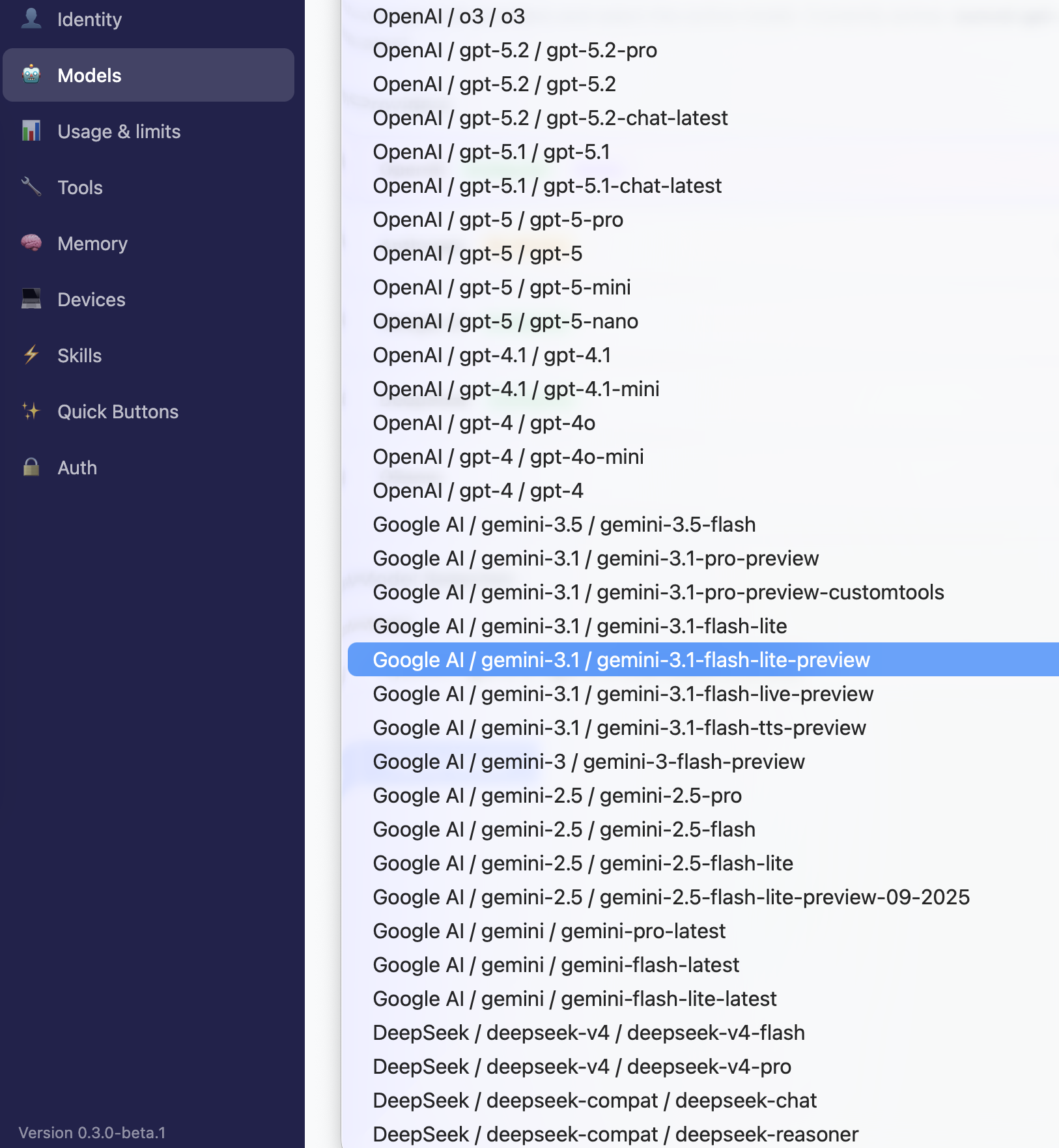Select the gpt-5-pro model option
Image resolution: width=1059 pixels, height=1148 pixels.
click(x=703, y=220)
